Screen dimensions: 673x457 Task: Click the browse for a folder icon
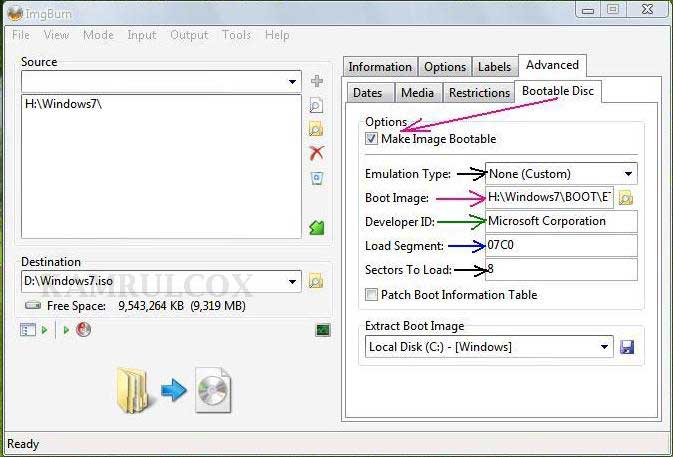316,129
